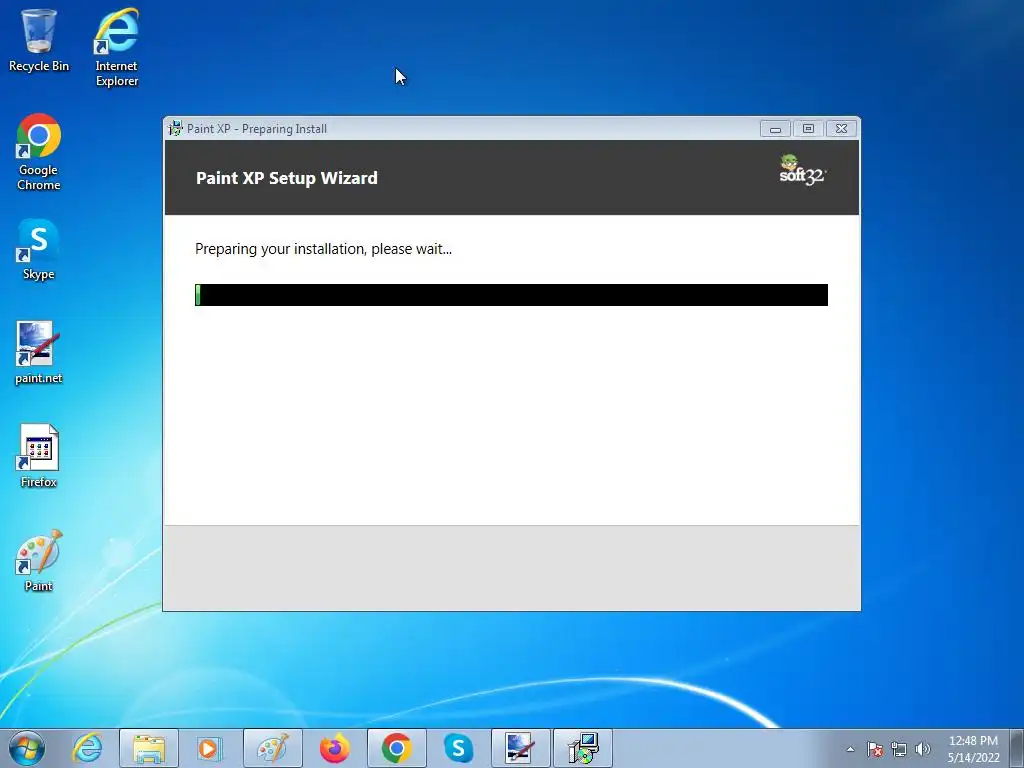
Task: Open the Windows Start menu orb
Action: coord(27,748)
